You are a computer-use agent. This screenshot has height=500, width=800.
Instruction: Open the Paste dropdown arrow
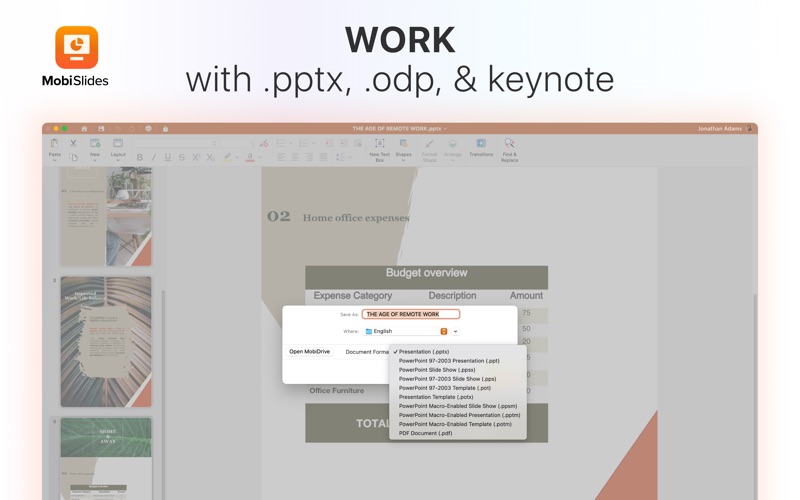coord(55,160)
